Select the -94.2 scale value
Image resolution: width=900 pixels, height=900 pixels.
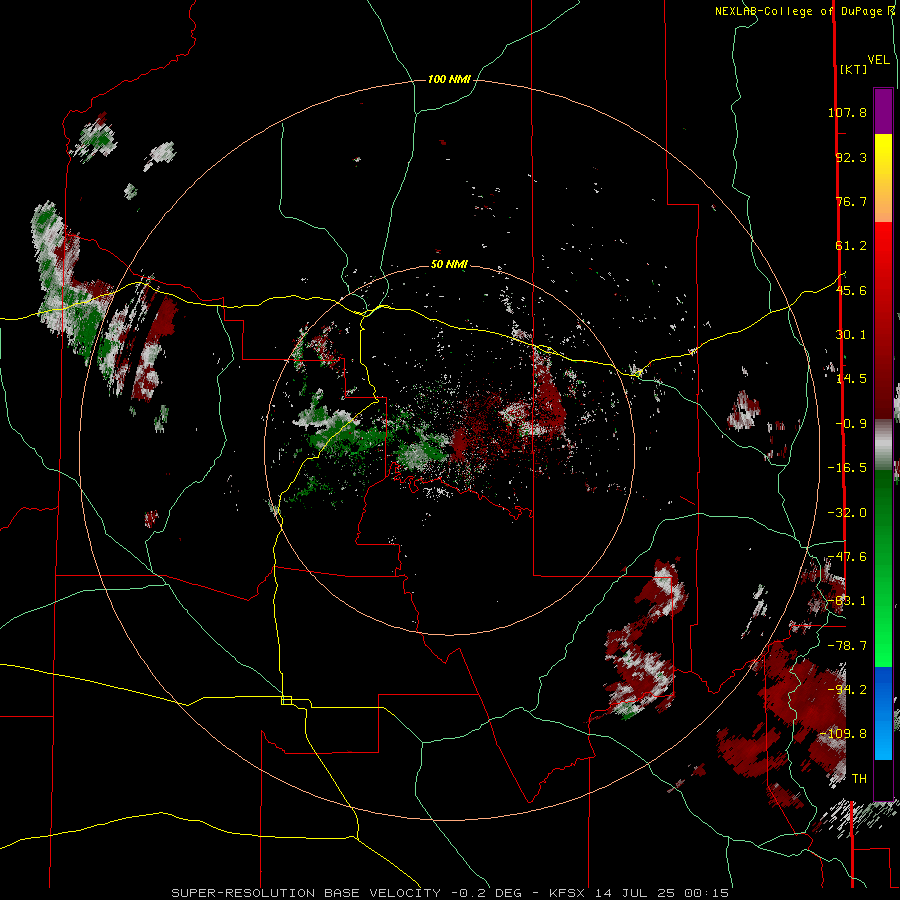coord(847,690)
